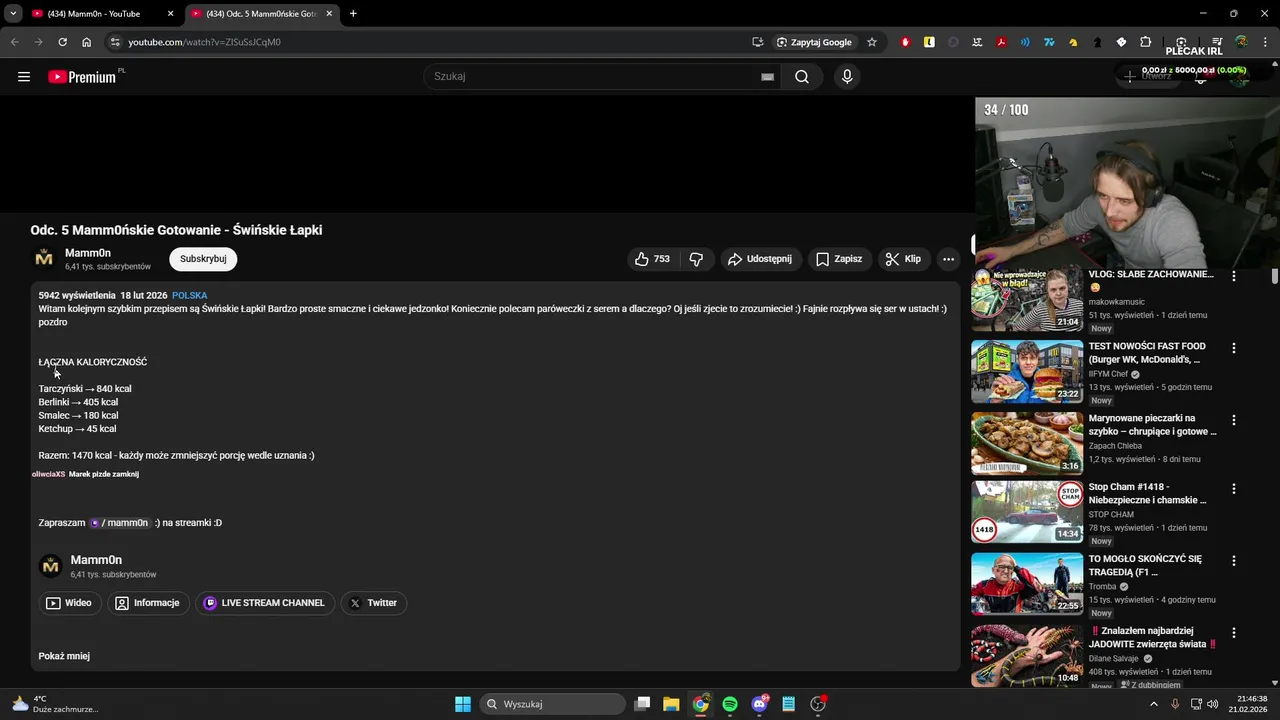Go back using the browser back arrow
This screenshot has width=1280, height=720.
click(14, 42)
